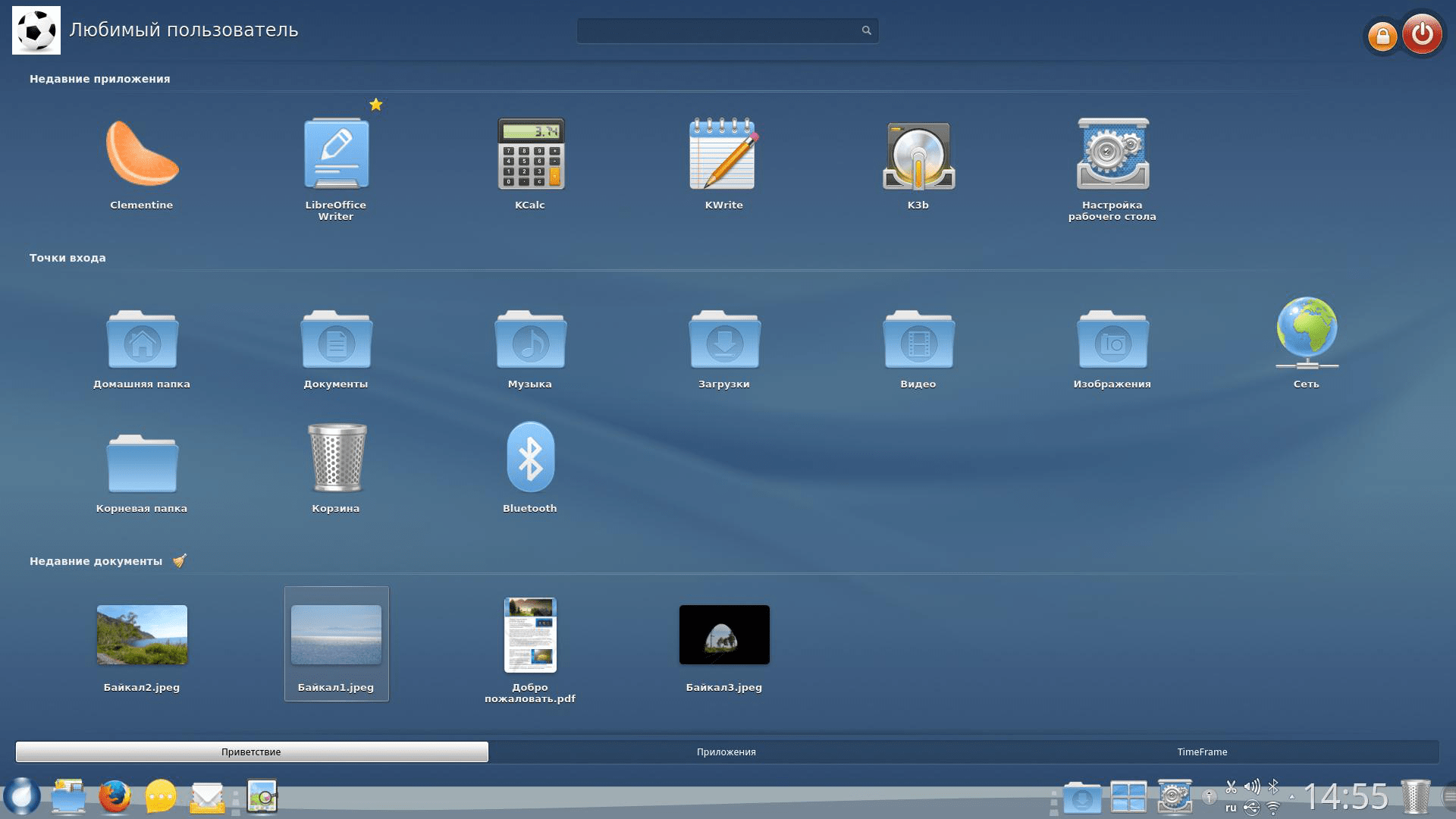Open the volume control in the tray

[x=1252, y=786]
